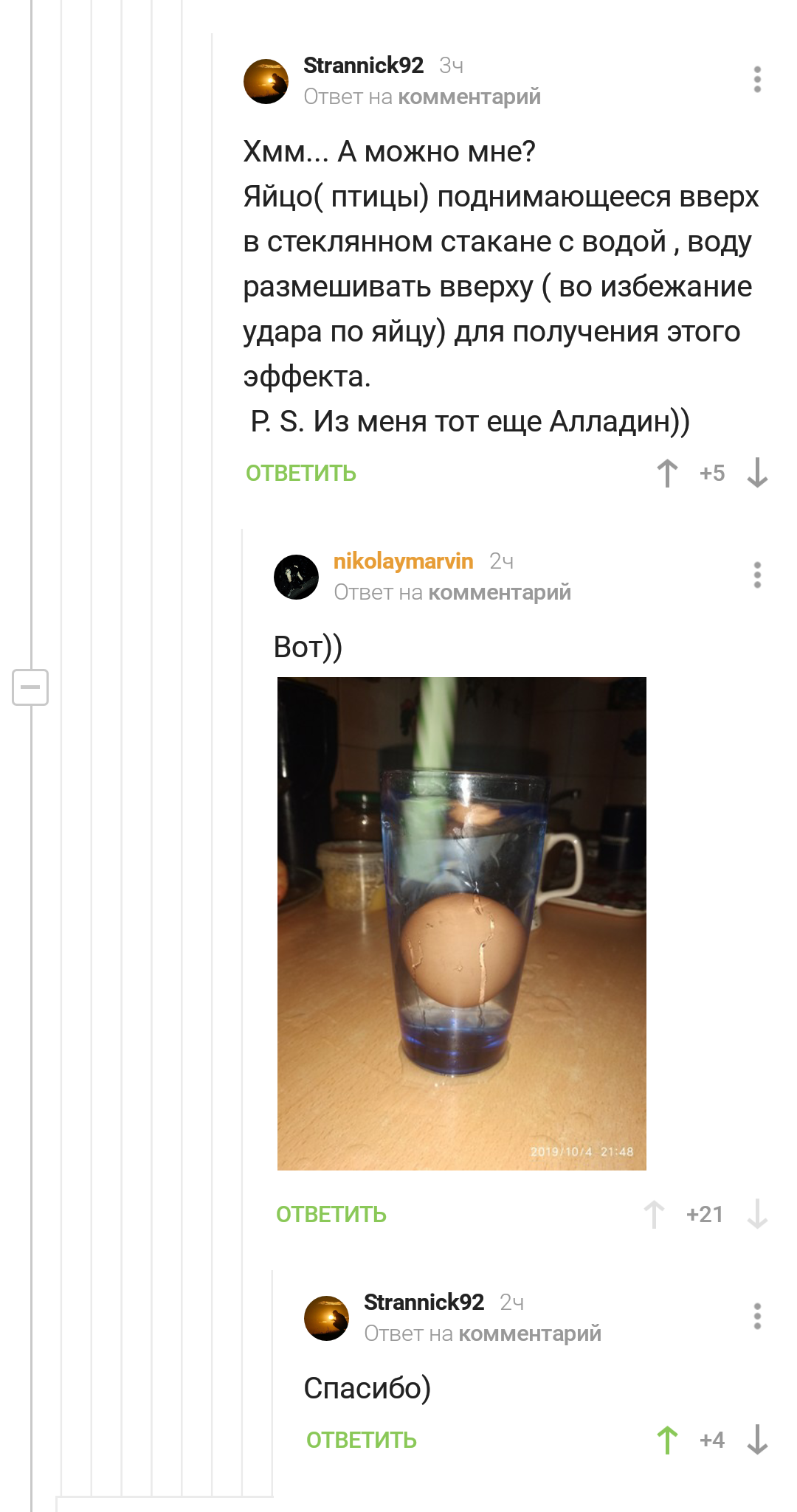797x1512 pixels.
Task: Toggle upvote on the Спасибо) comment
Action: coord(667,1440)
